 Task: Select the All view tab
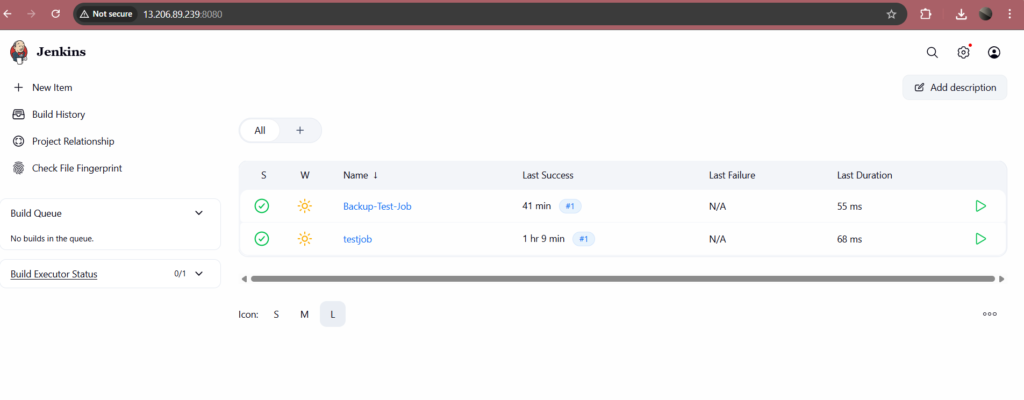point(260,130)
